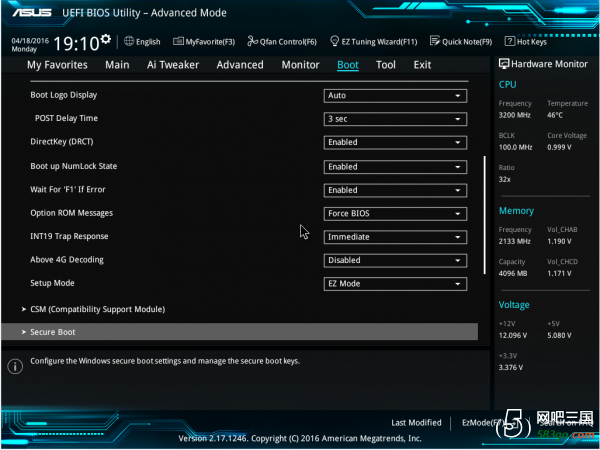Open Quick Note(F9)
The width and height of the screenshot is (600, 450).
(x=461, y=41)
